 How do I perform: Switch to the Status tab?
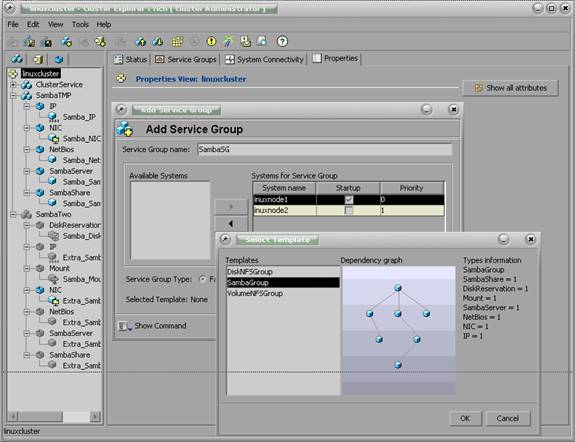coord(131,59)
